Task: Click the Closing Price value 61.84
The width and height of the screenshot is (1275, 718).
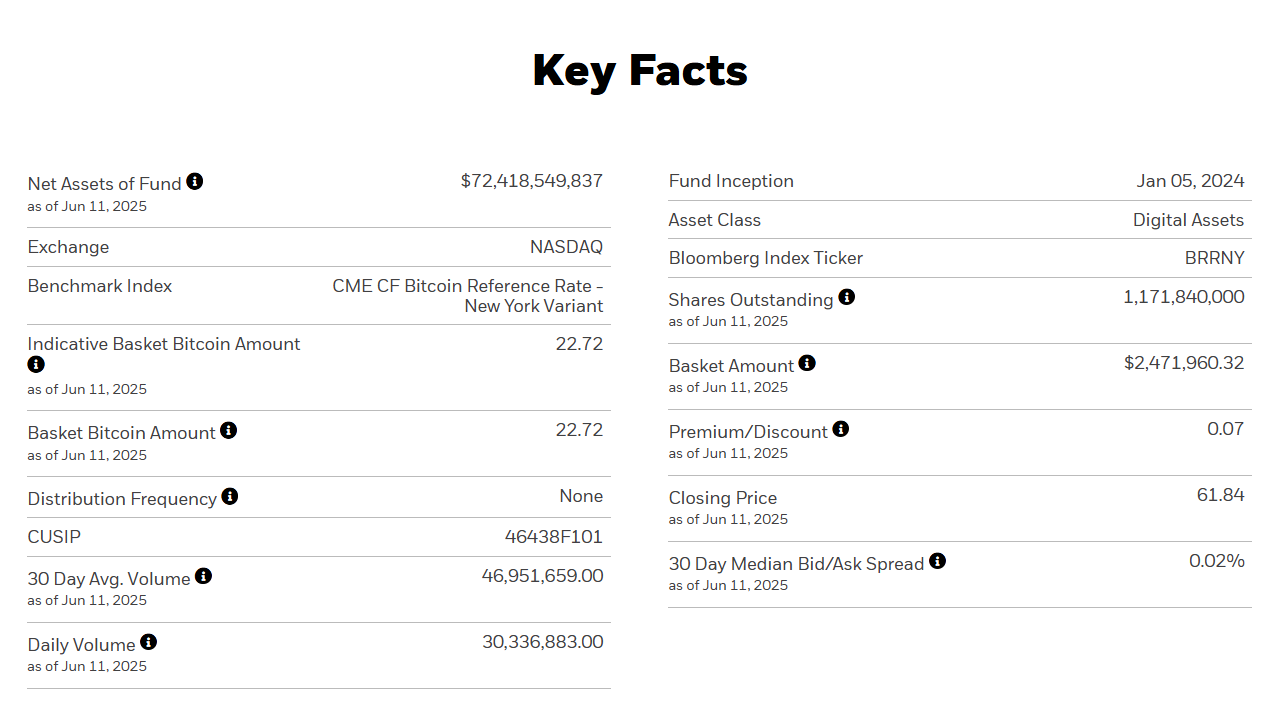Action: tap(1220, 495)
